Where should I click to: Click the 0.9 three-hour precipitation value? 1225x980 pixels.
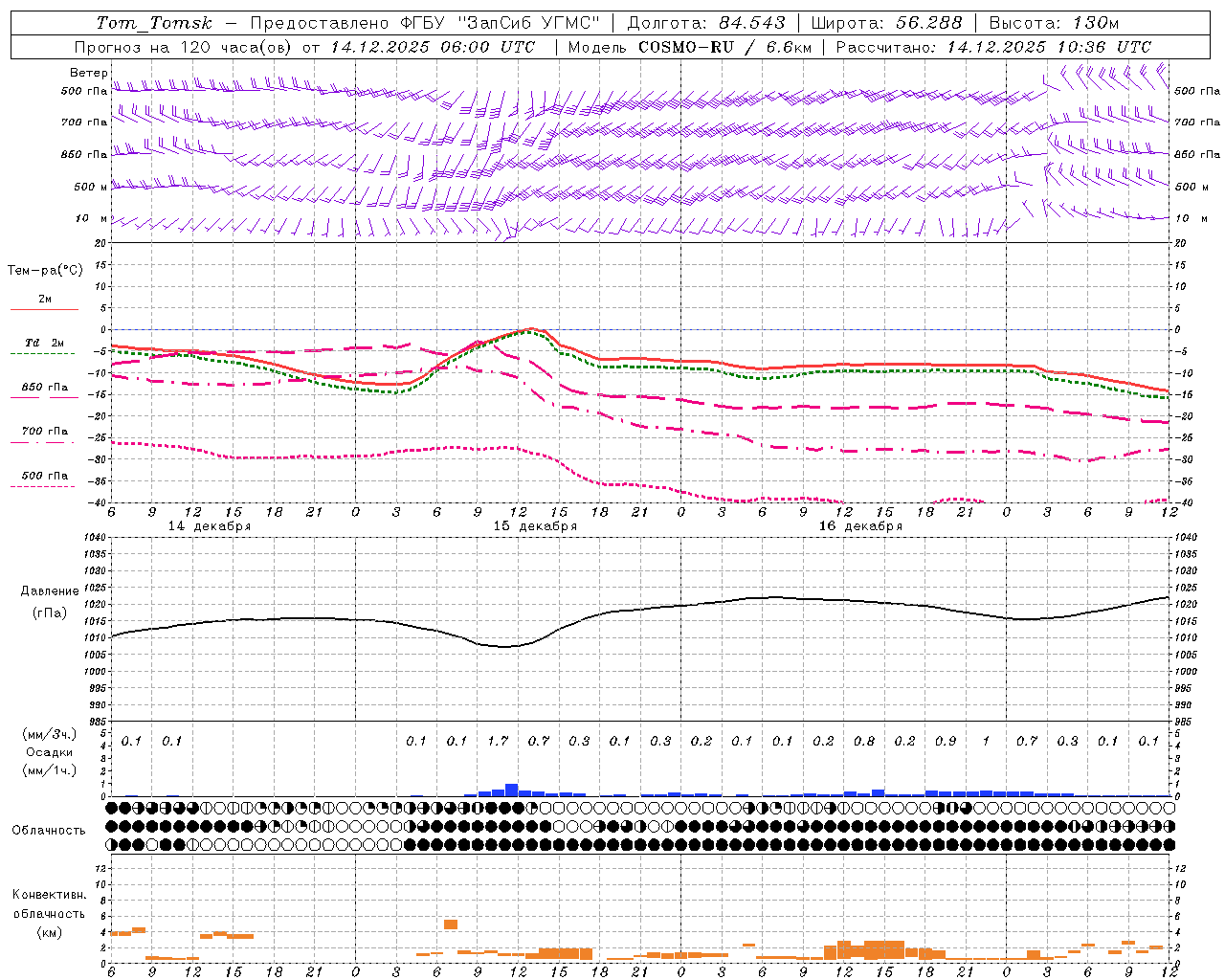pos(946,741)
